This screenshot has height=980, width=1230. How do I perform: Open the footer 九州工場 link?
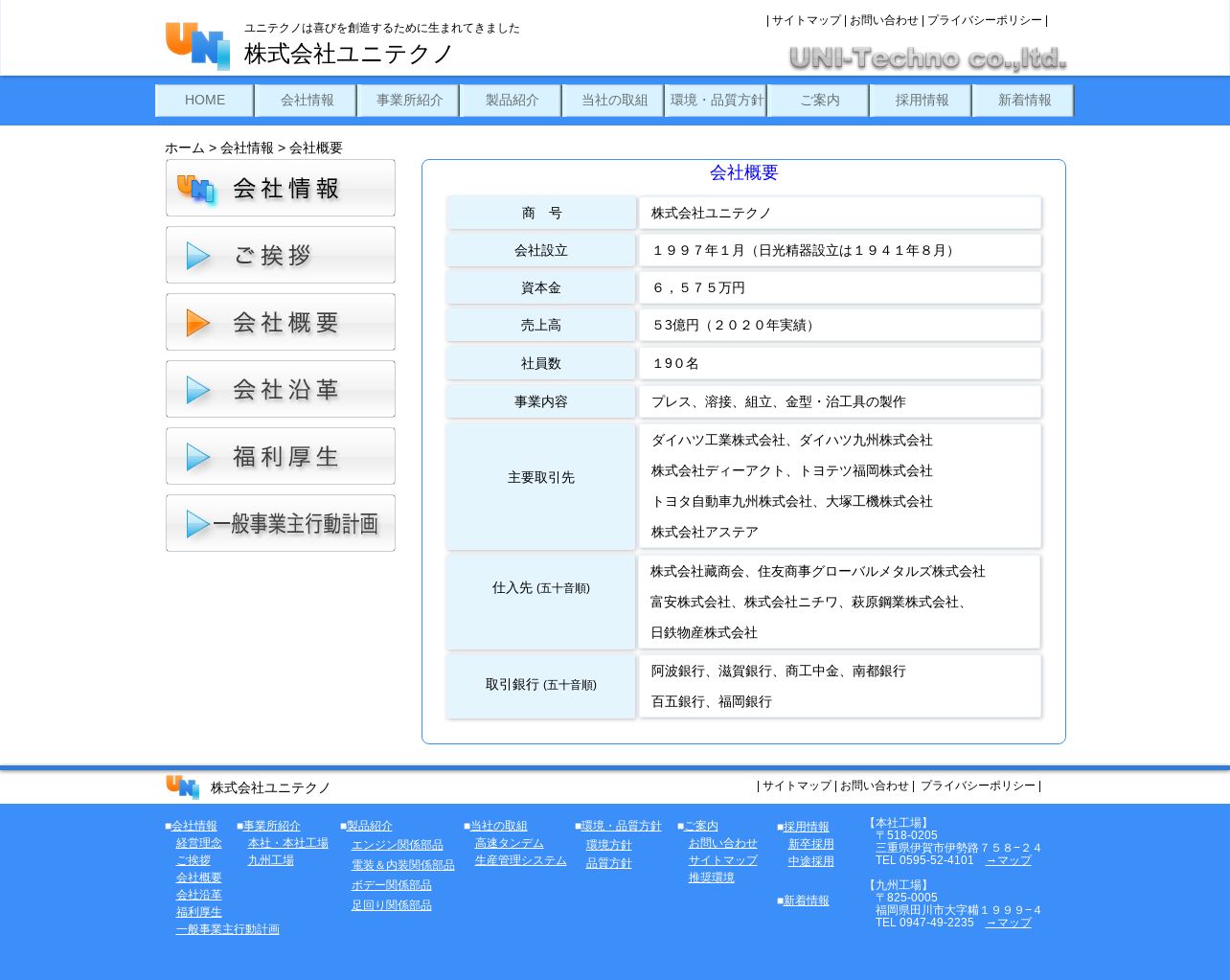point(271,860)
